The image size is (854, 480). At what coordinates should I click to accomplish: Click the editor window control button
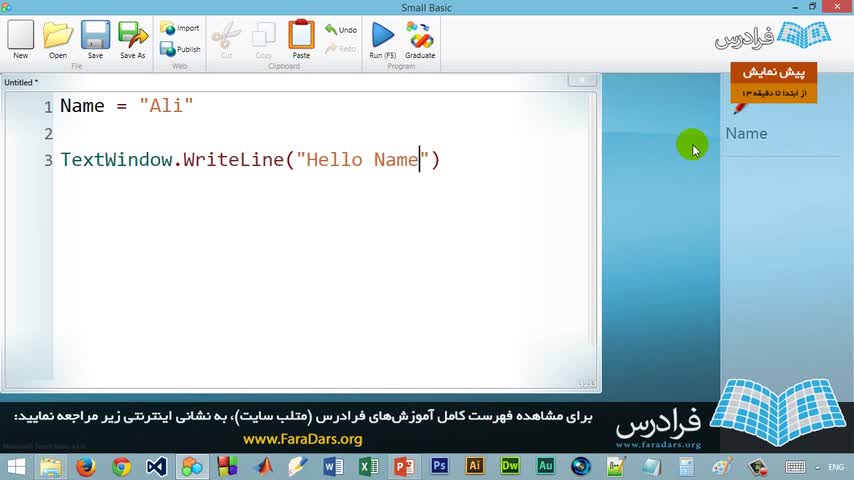click(x=582, y=81)
